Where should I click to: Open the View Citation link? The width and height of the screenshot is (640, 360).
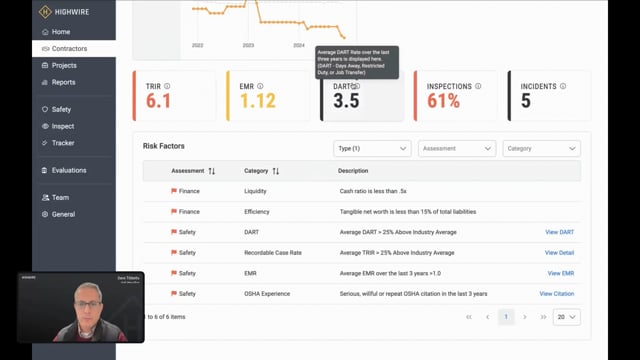[556, 293]
